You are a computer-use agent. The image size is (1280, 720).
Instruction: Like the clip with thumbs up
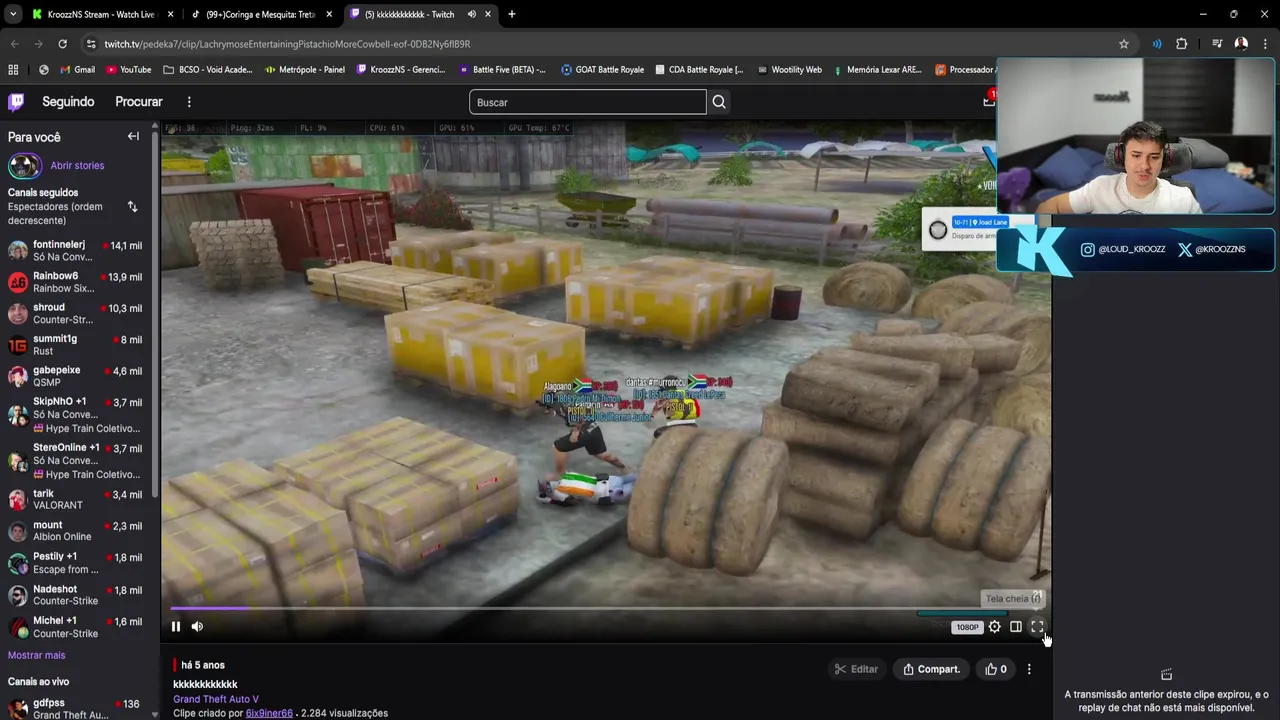(x=996, y=669)
